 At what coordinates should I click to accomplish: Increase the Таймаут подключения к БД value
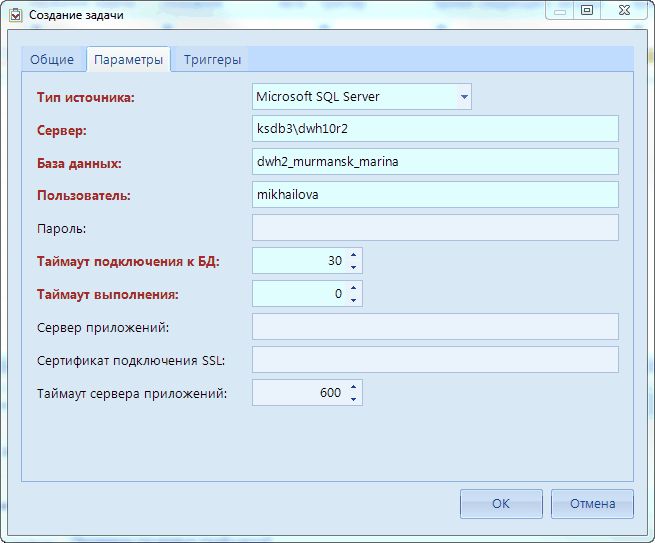click(354, 256)
